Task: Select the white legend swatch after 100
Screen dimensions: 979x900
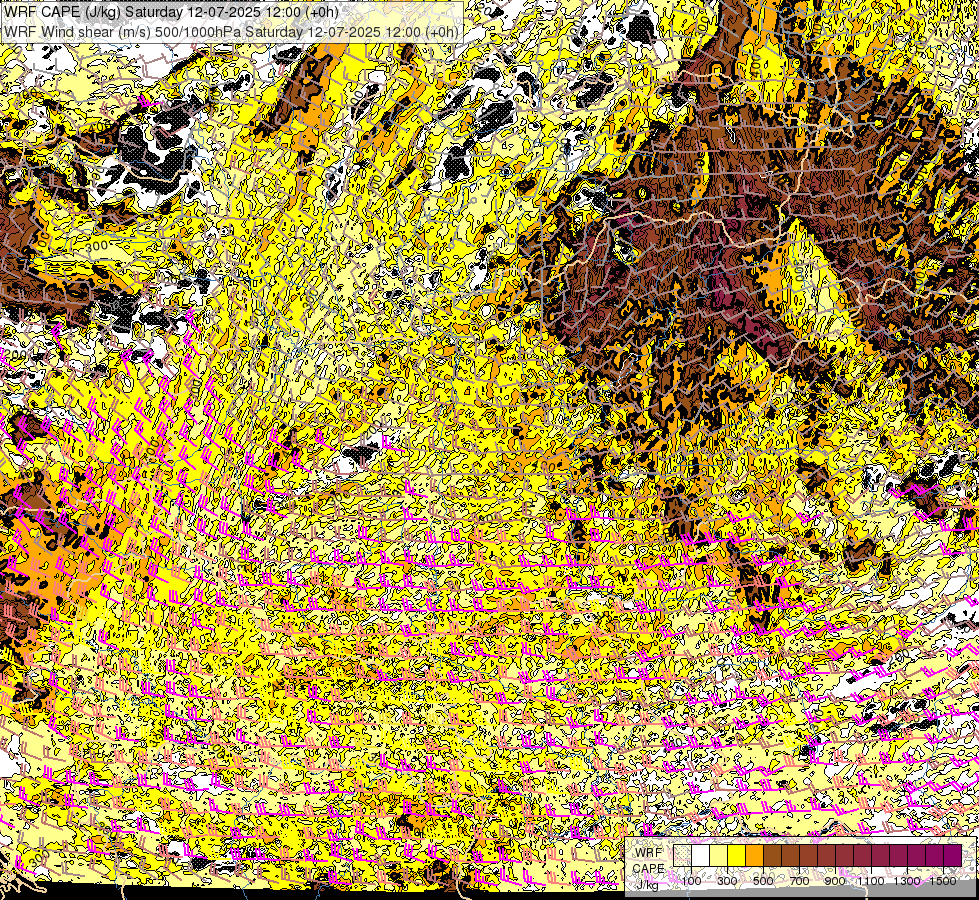Action: click(701, 855)
